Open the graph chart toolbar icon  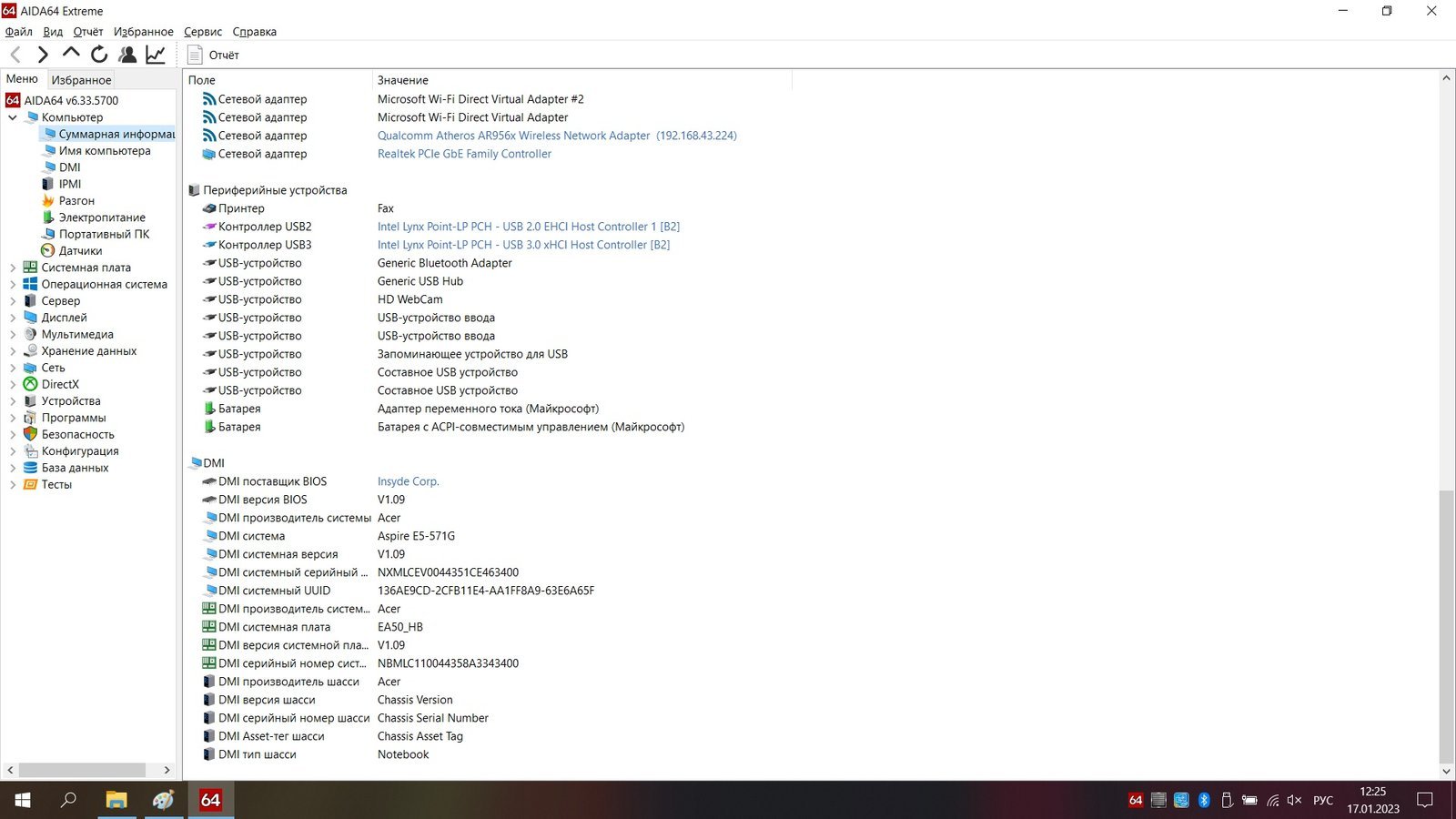pos(156,55)
